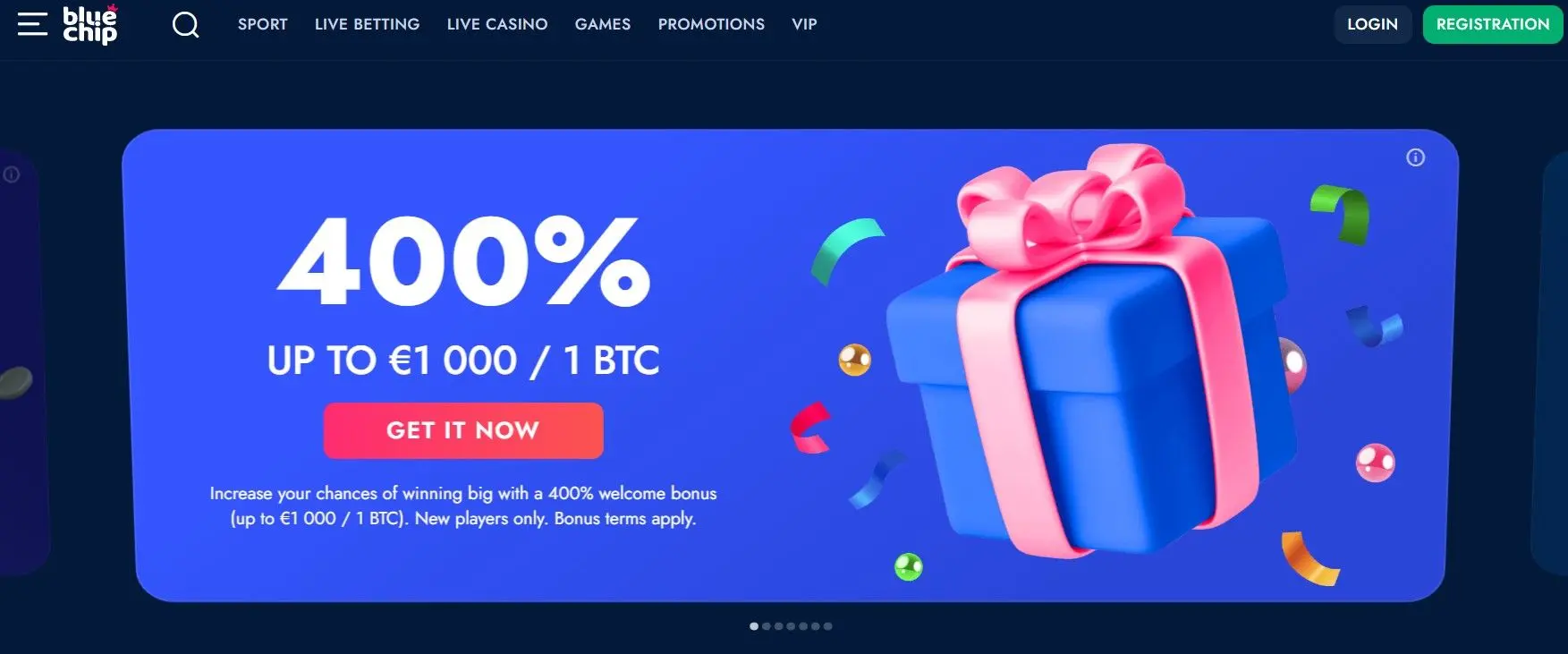1568x654 pixels.
Task: Click info icon on previous slide
Action: [x=12, y=174]
